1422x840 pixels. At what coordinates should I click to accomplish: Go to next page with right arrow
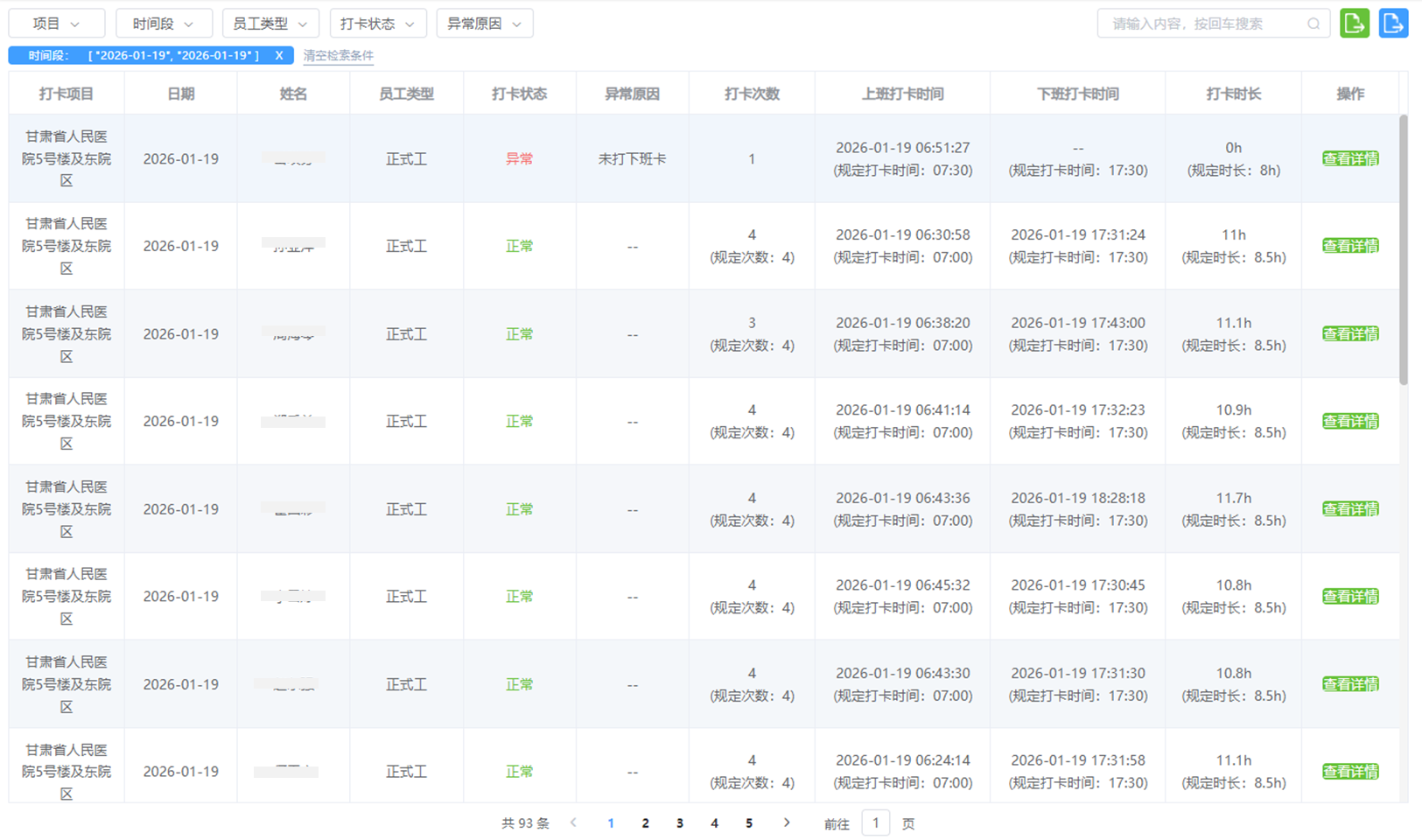click(787, 822)
